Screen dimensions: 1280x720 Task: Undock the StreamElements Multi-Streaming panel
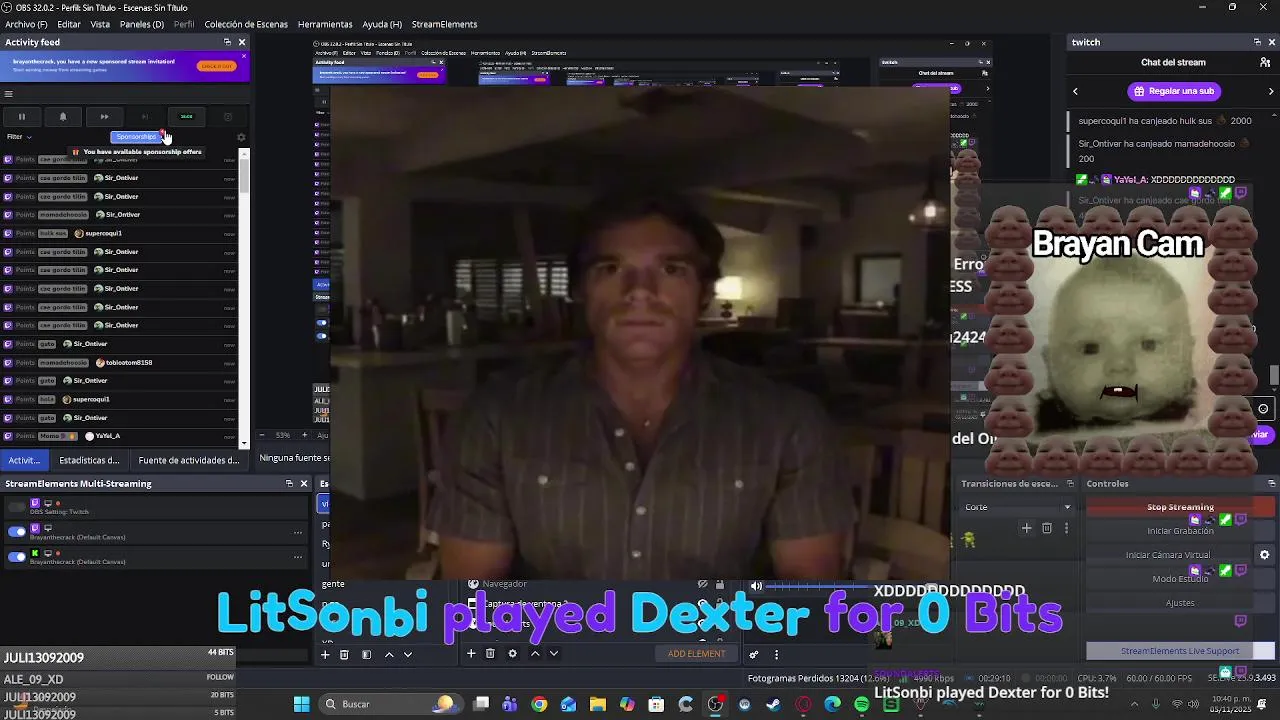[x=289, y=483]
